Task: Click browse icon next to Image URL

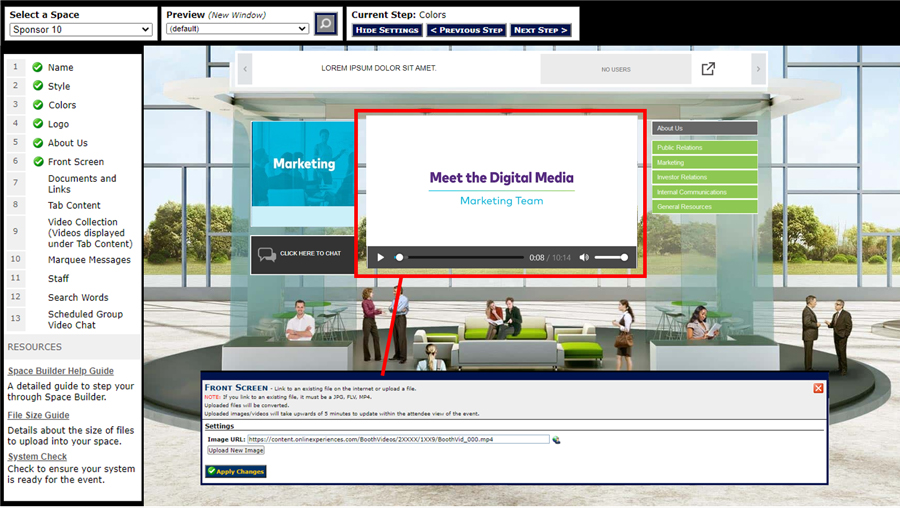Action: [556, 439]
